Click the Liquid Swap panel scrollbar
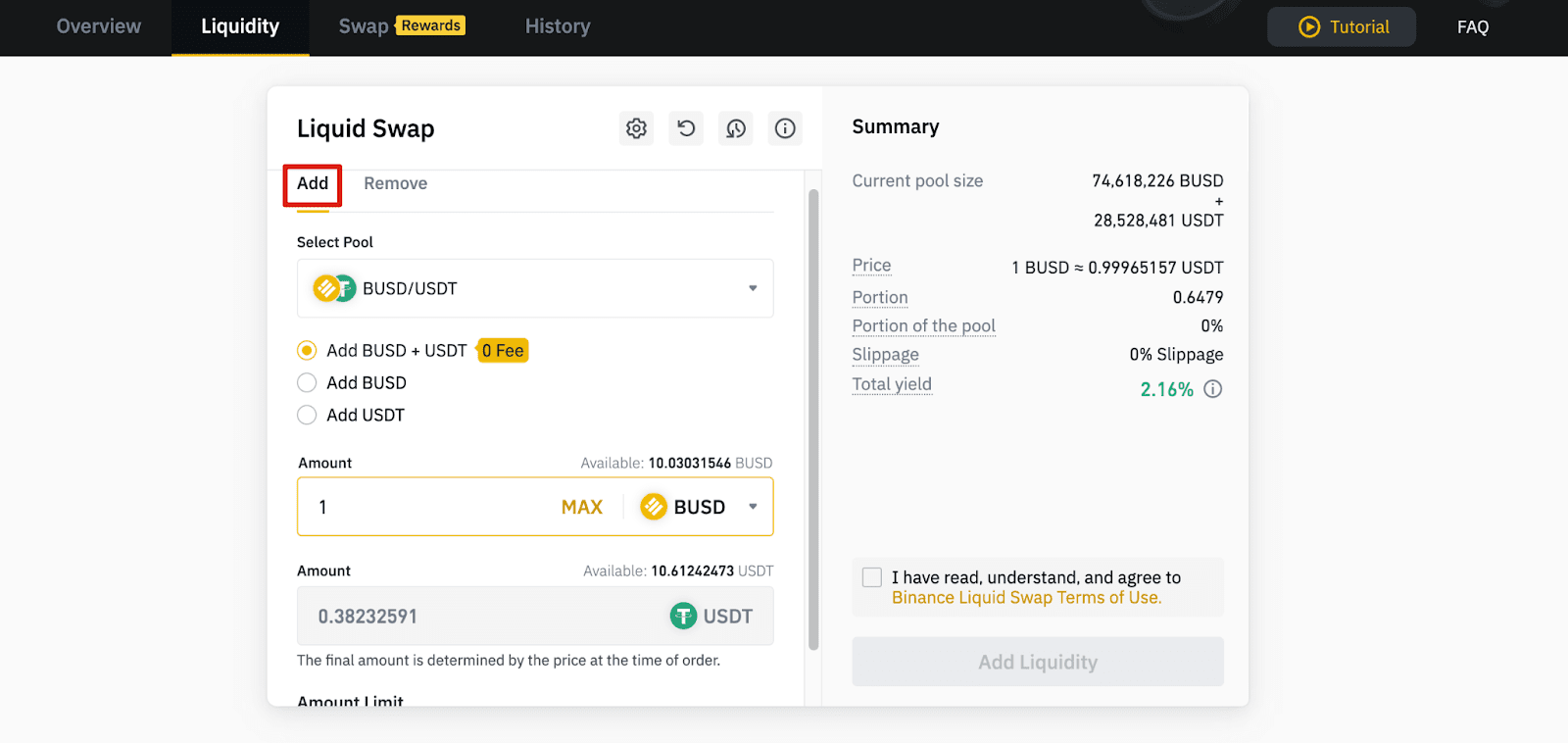Screen dimensions: 1568x743 813,420
